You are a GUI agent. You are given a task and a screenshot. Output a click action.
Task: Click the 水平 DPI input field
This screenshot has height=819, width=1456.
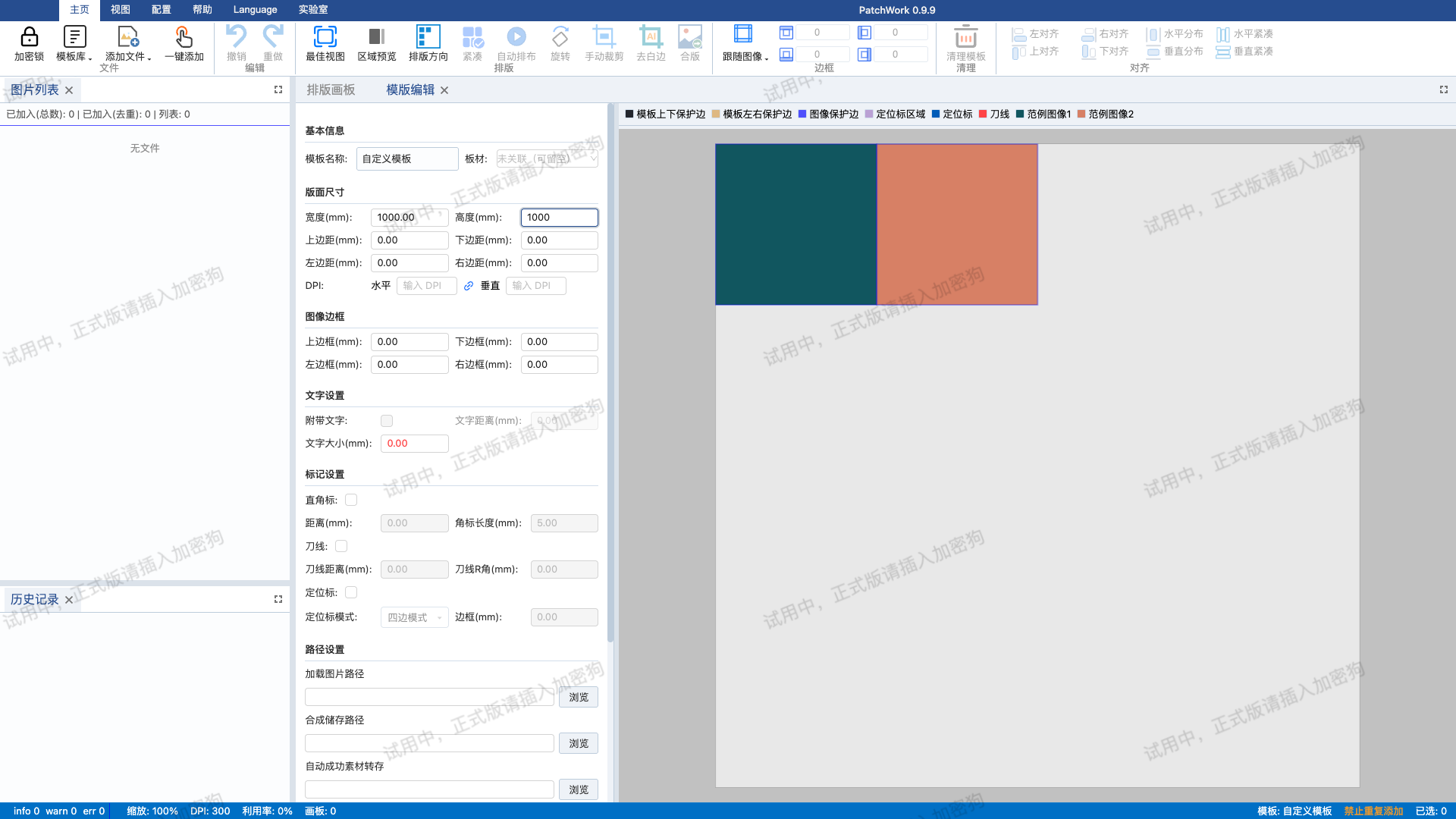[x=426, y=286]
